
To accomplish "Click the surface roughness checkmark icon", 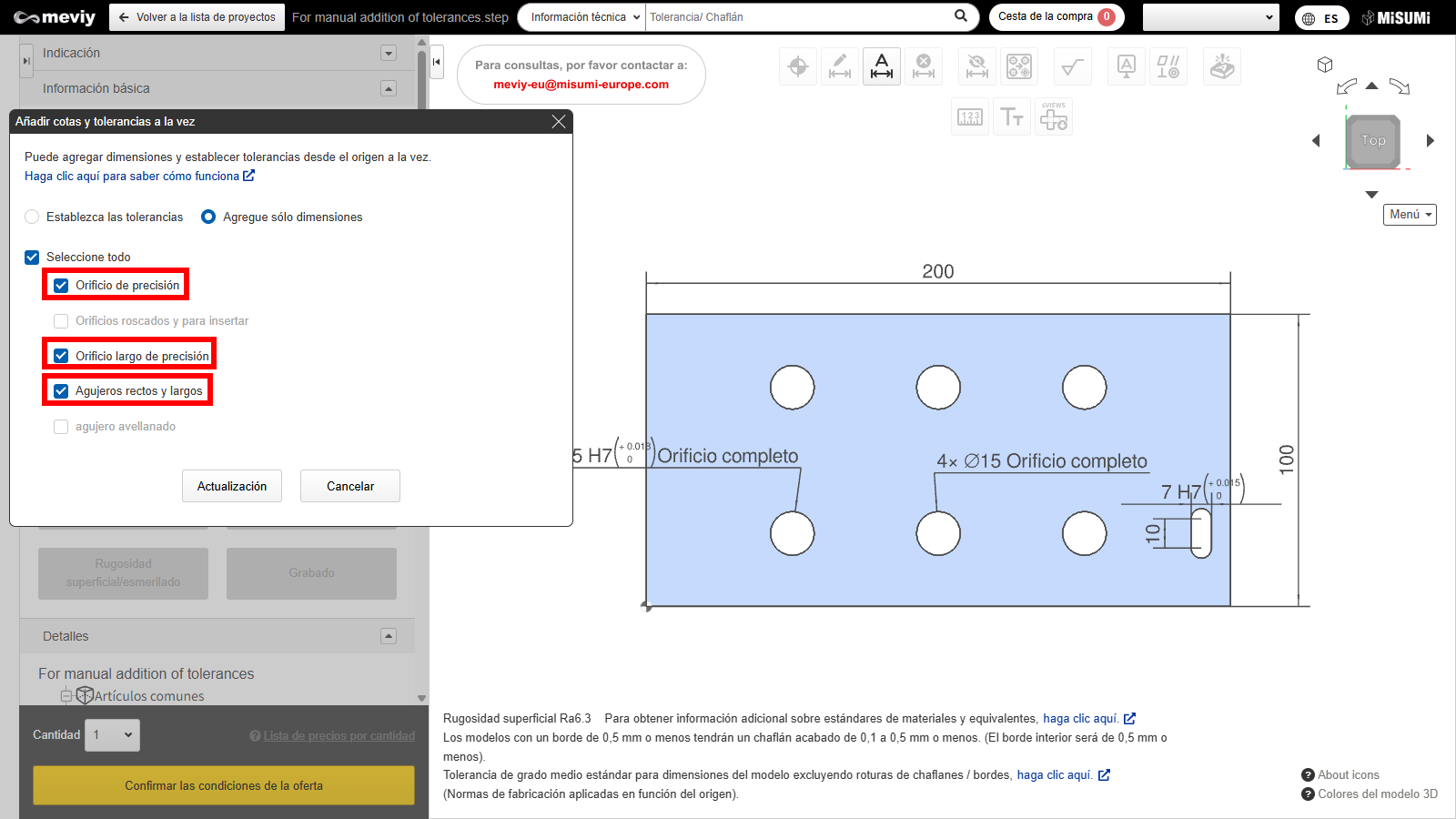I will (x=1073, y=66).
